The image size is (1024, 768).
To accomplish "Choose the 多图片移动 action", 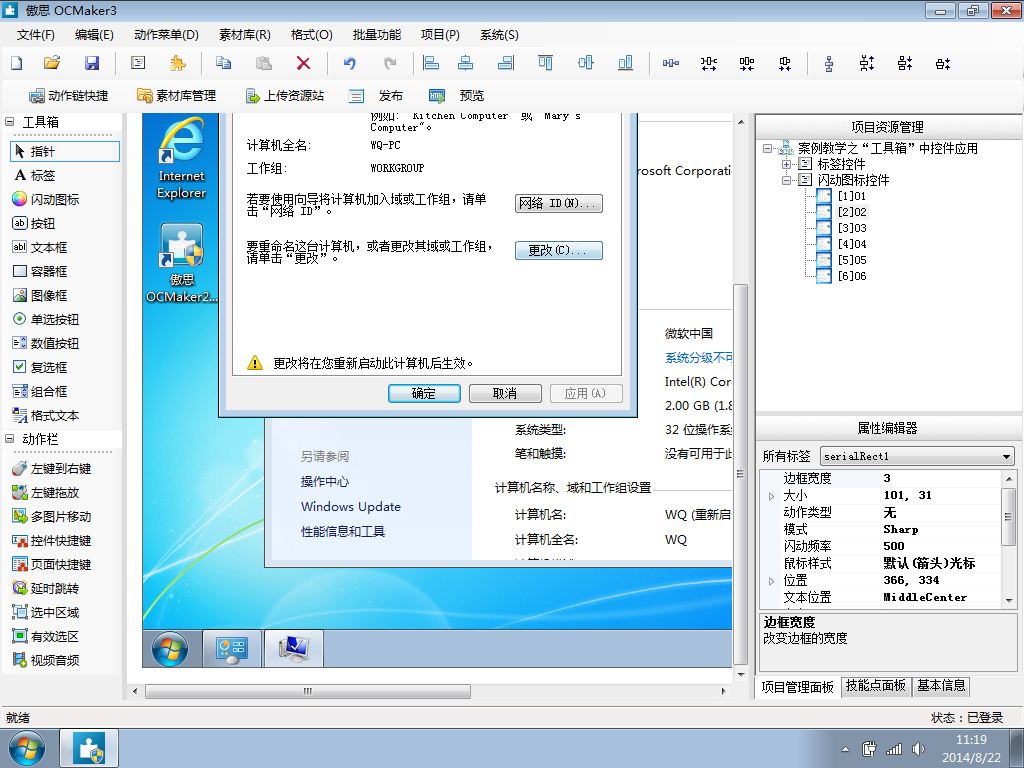I will pyautogui.click(x=52, y=517).
